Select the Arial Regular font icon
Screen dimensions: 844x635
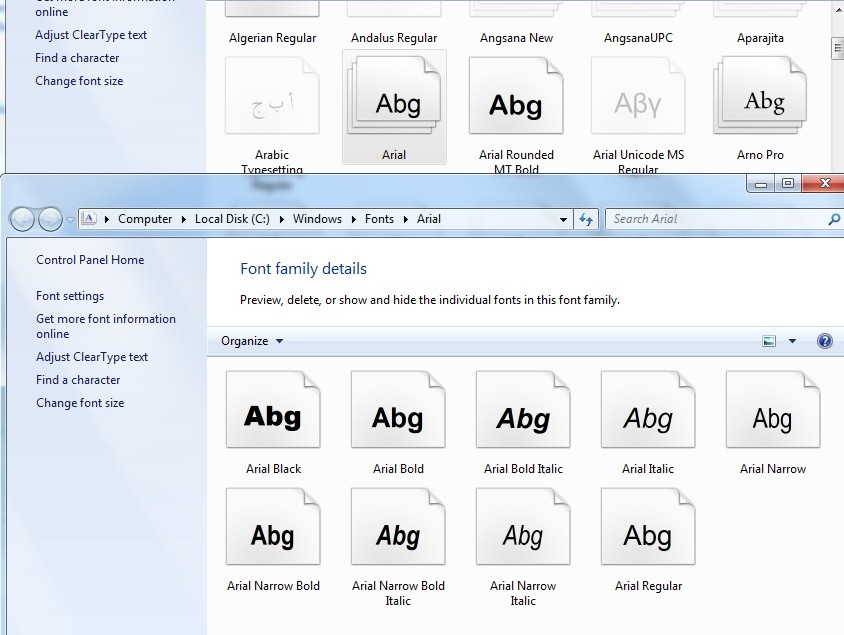(648, 527)
